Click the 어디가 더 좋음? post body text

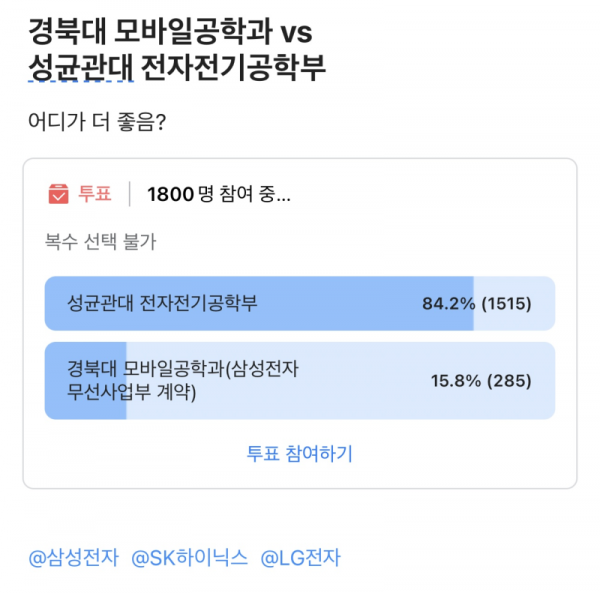[98, 124]
